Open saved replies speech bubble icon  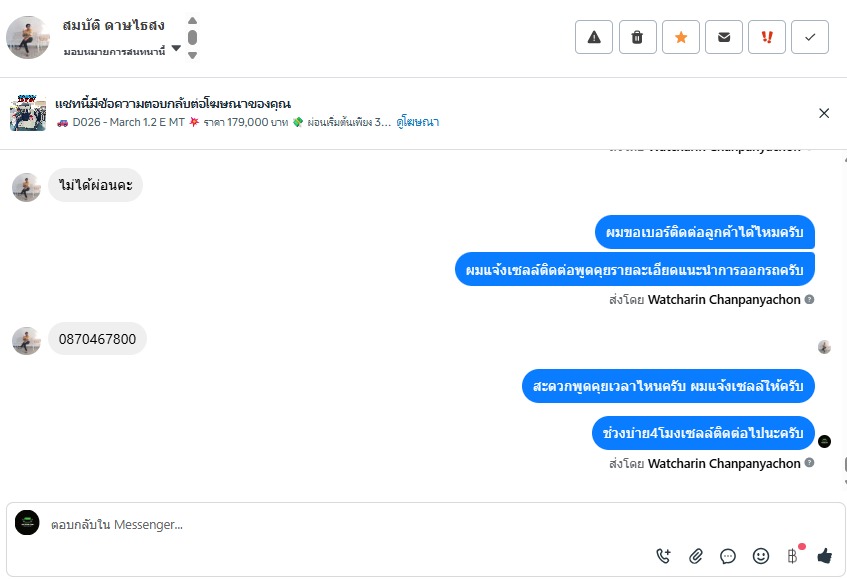(728, 556)
